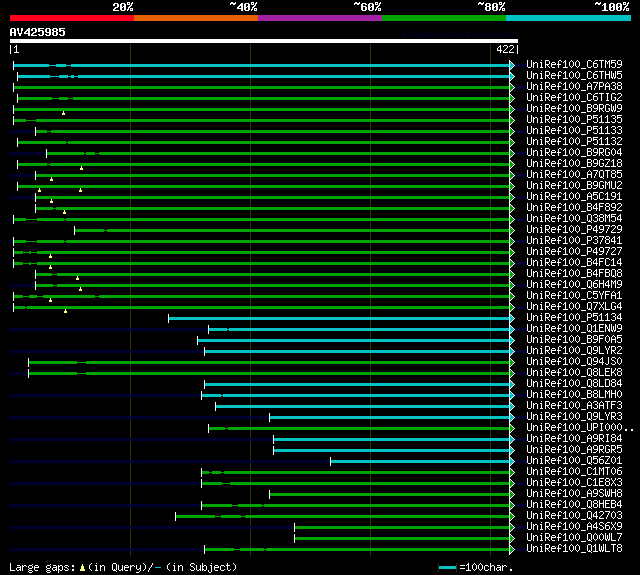640x575 pixels.
Task: Open the last hit UniRef100_Q1WLT8
Action: point(574,548)
